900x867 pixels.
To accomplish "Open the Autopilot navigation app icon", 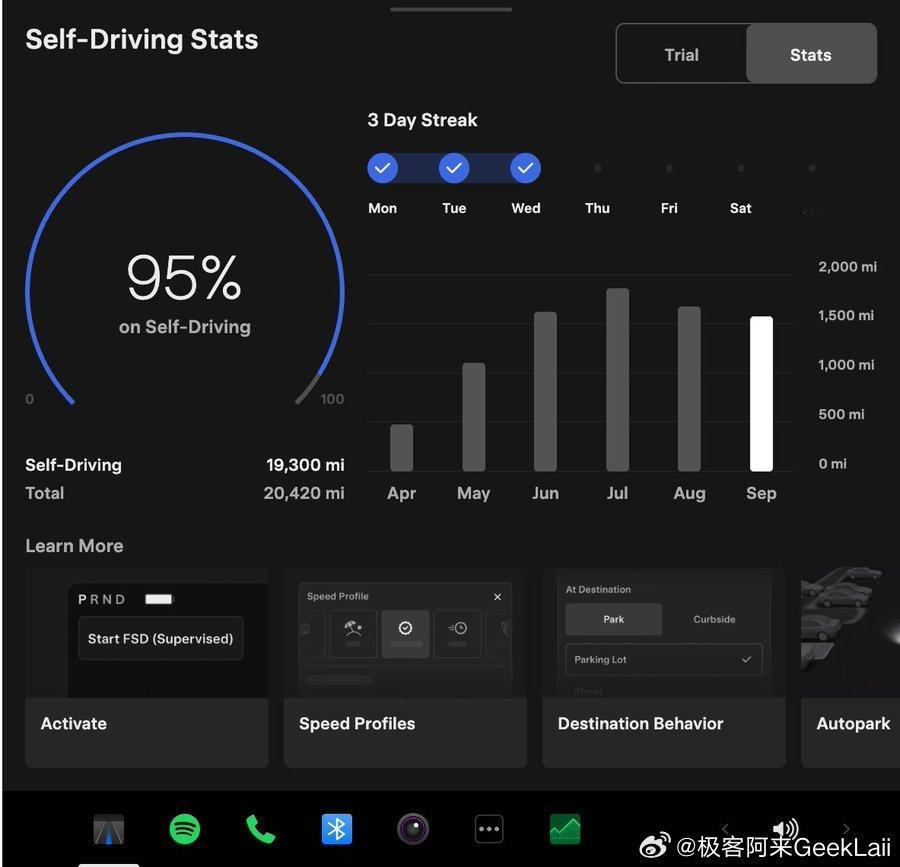I will coord(109,829).
